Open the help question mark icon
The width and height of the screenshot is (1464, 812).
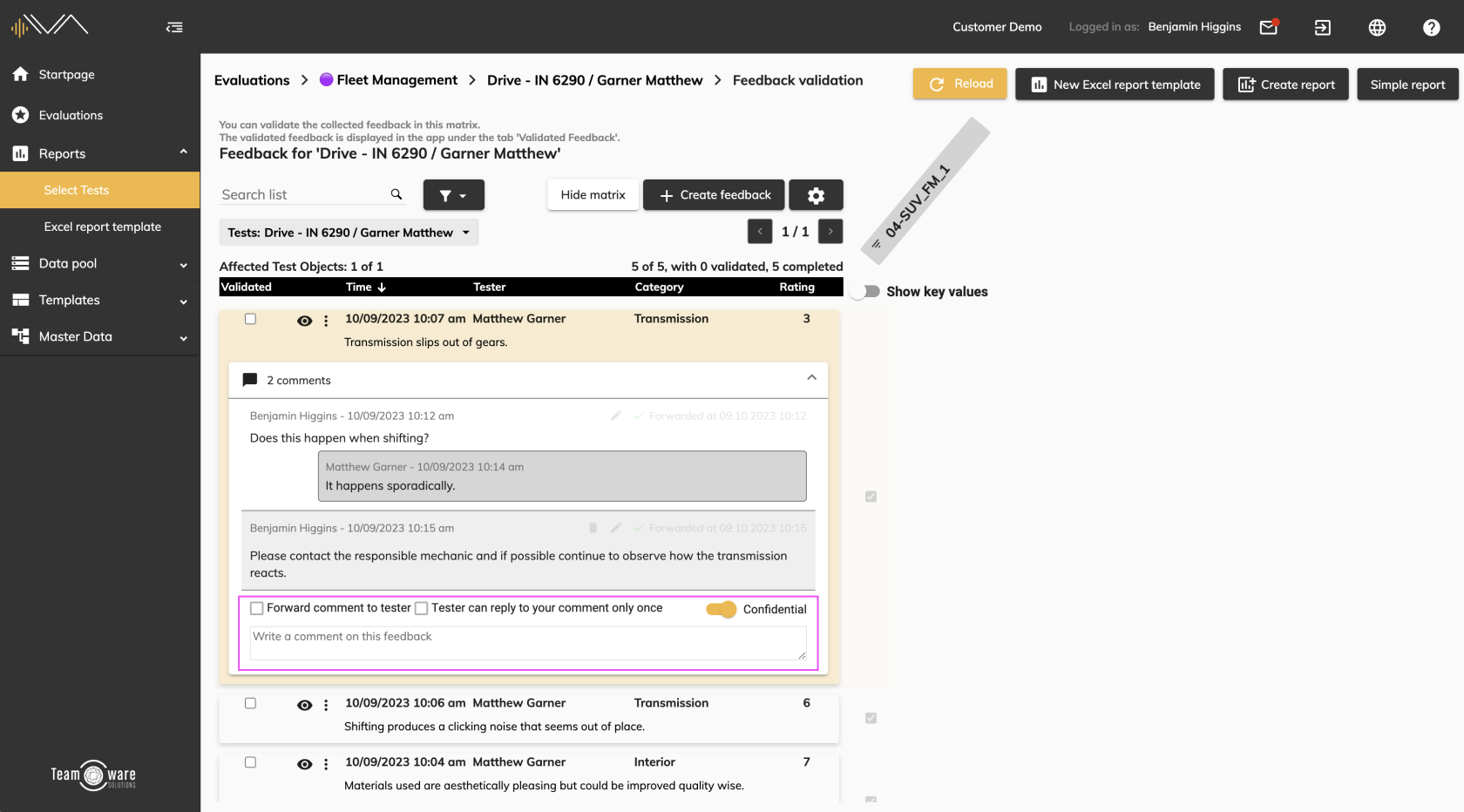click(1431, 28)
